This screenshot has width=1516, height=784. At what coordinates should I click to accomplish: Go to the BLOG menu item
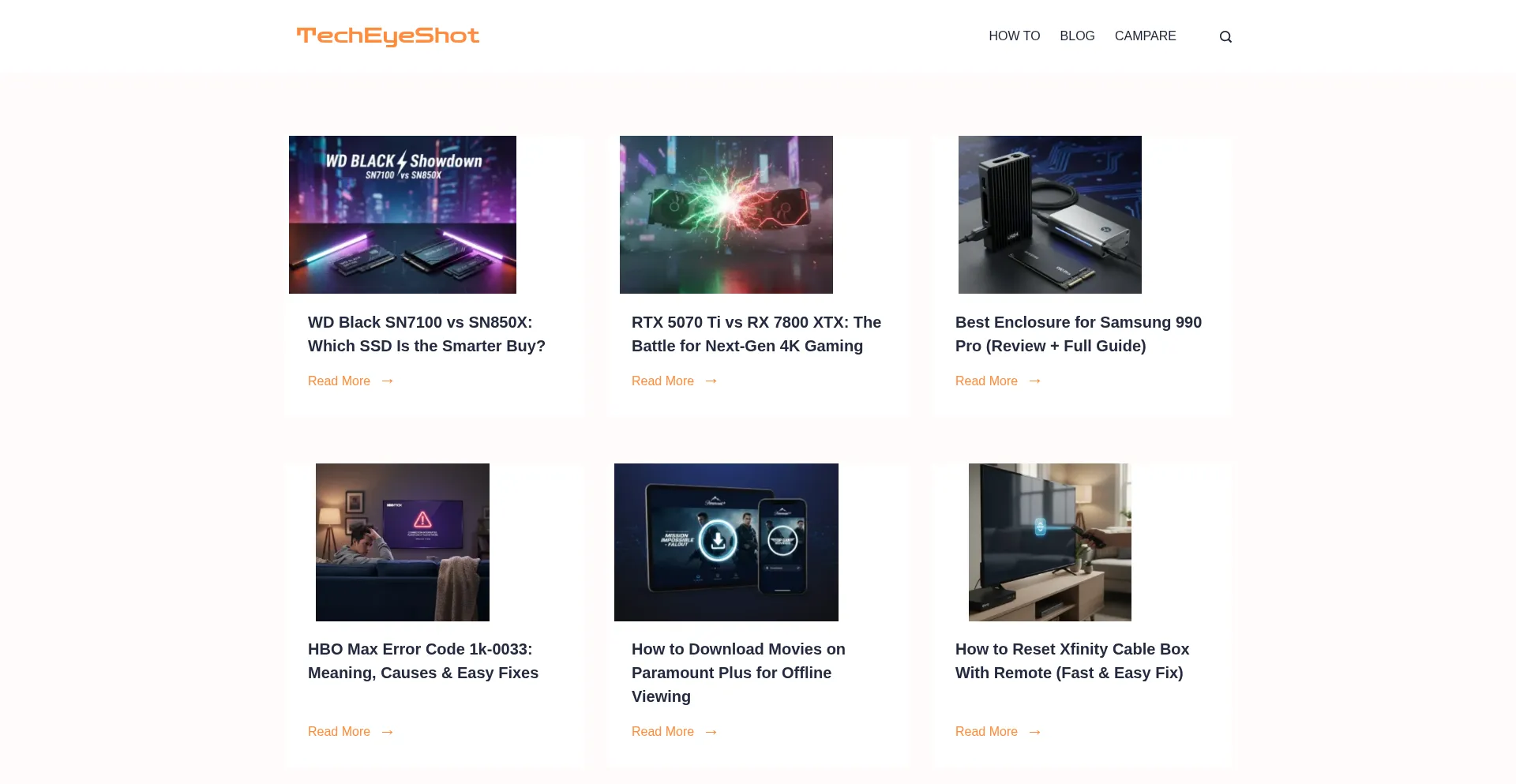coord(1077,36)
